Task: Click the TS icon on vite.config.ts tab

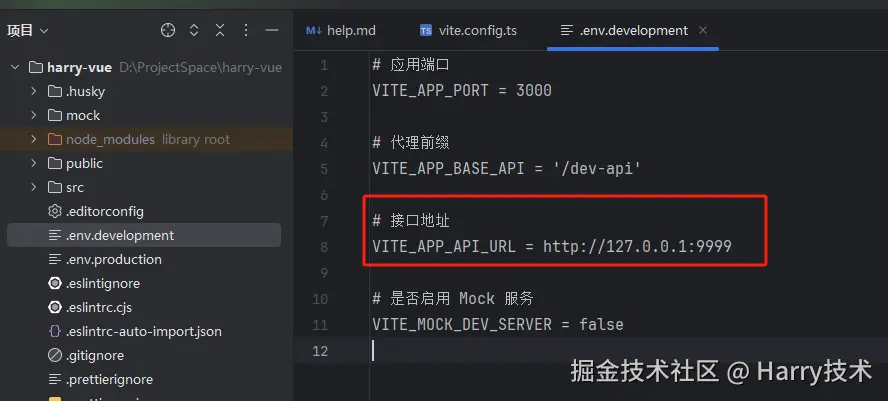Action: (426, 31)
